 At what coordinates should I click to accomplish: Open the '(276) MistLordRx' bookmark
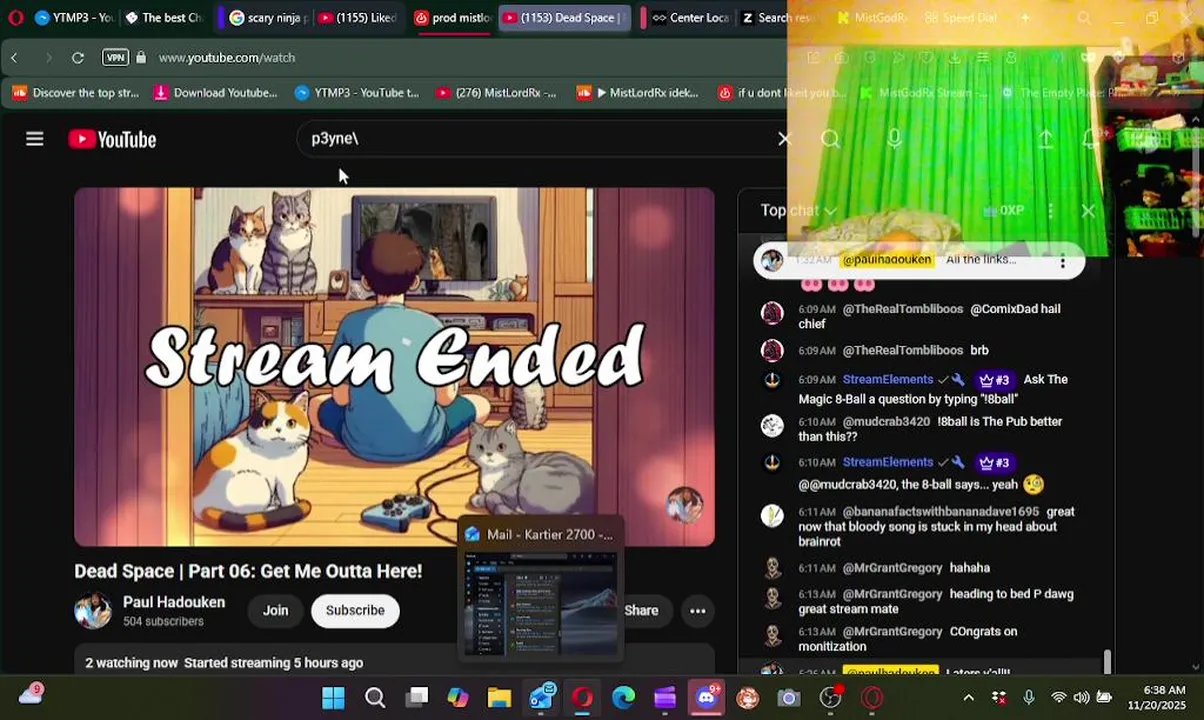(496, 93)
